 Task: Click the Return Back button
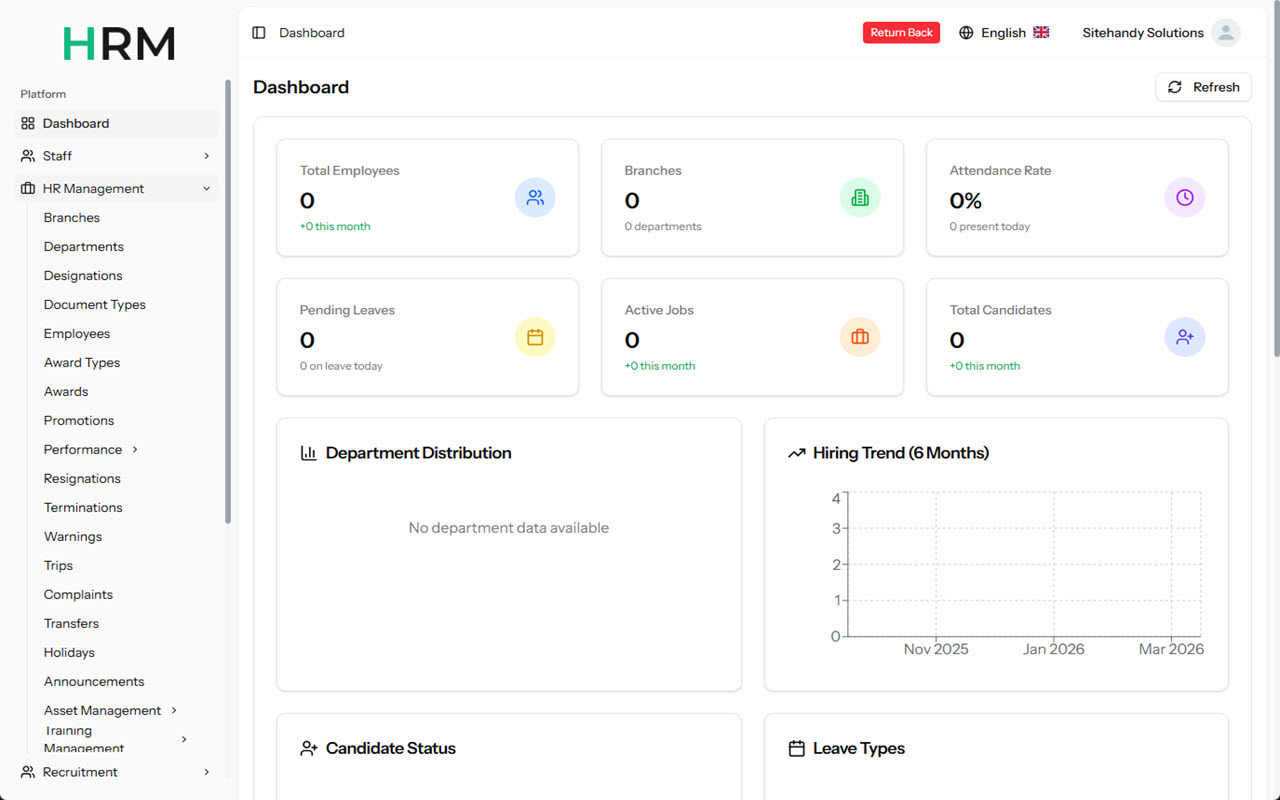(x=901, y=33)
